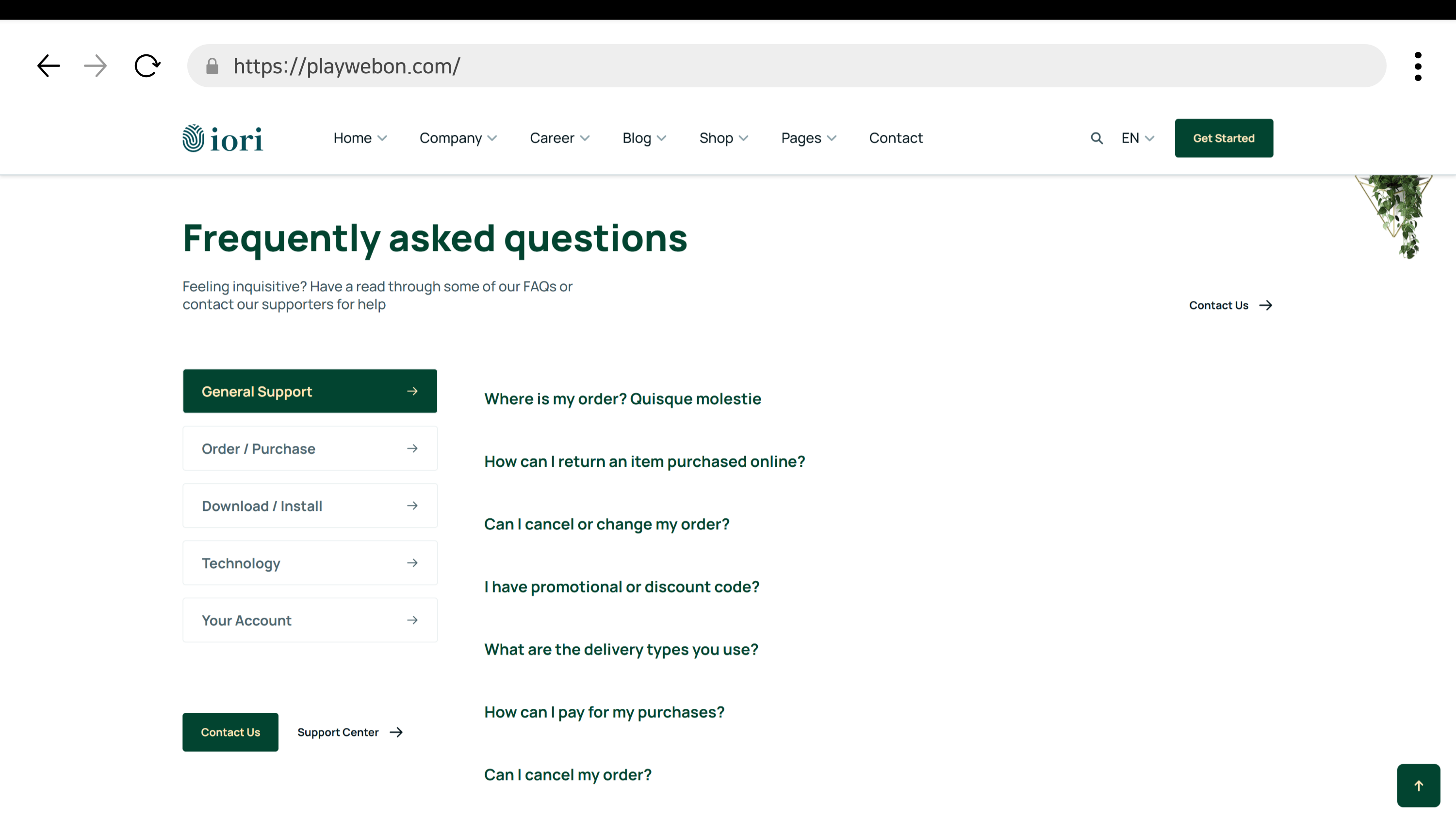Expand 'Can I cancel or change my order?'
Screen dimensions: 1456x819
click(606, 524)
